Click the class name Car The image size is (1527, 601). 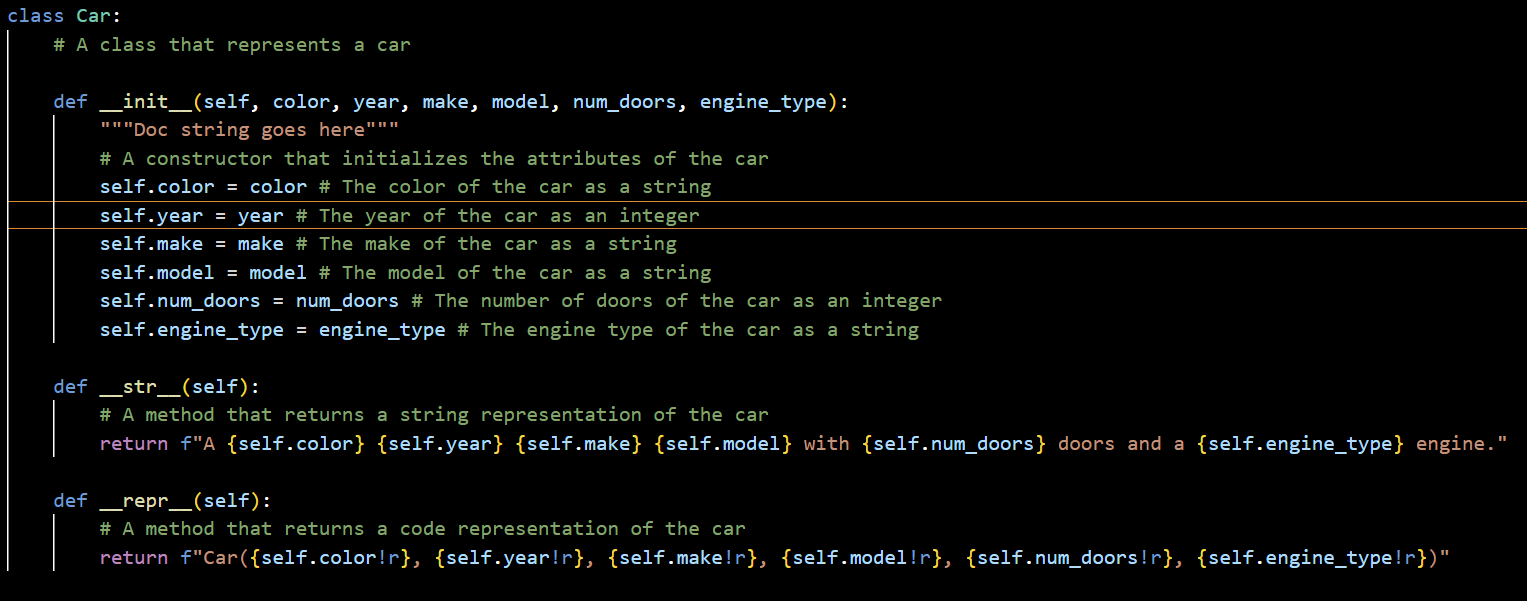click(95, 15)
